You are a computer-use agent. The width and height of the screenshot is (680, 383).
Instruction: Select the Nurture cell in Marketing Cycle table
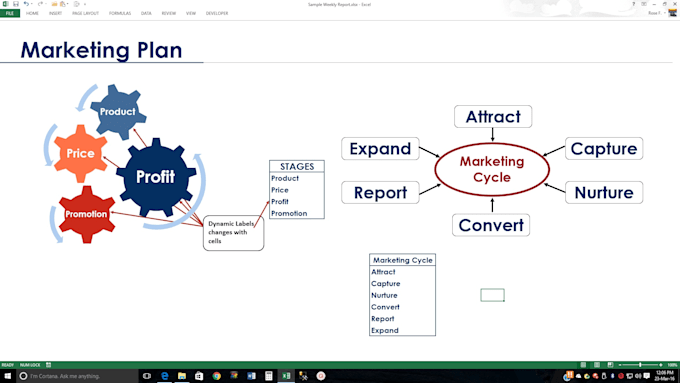402,295
